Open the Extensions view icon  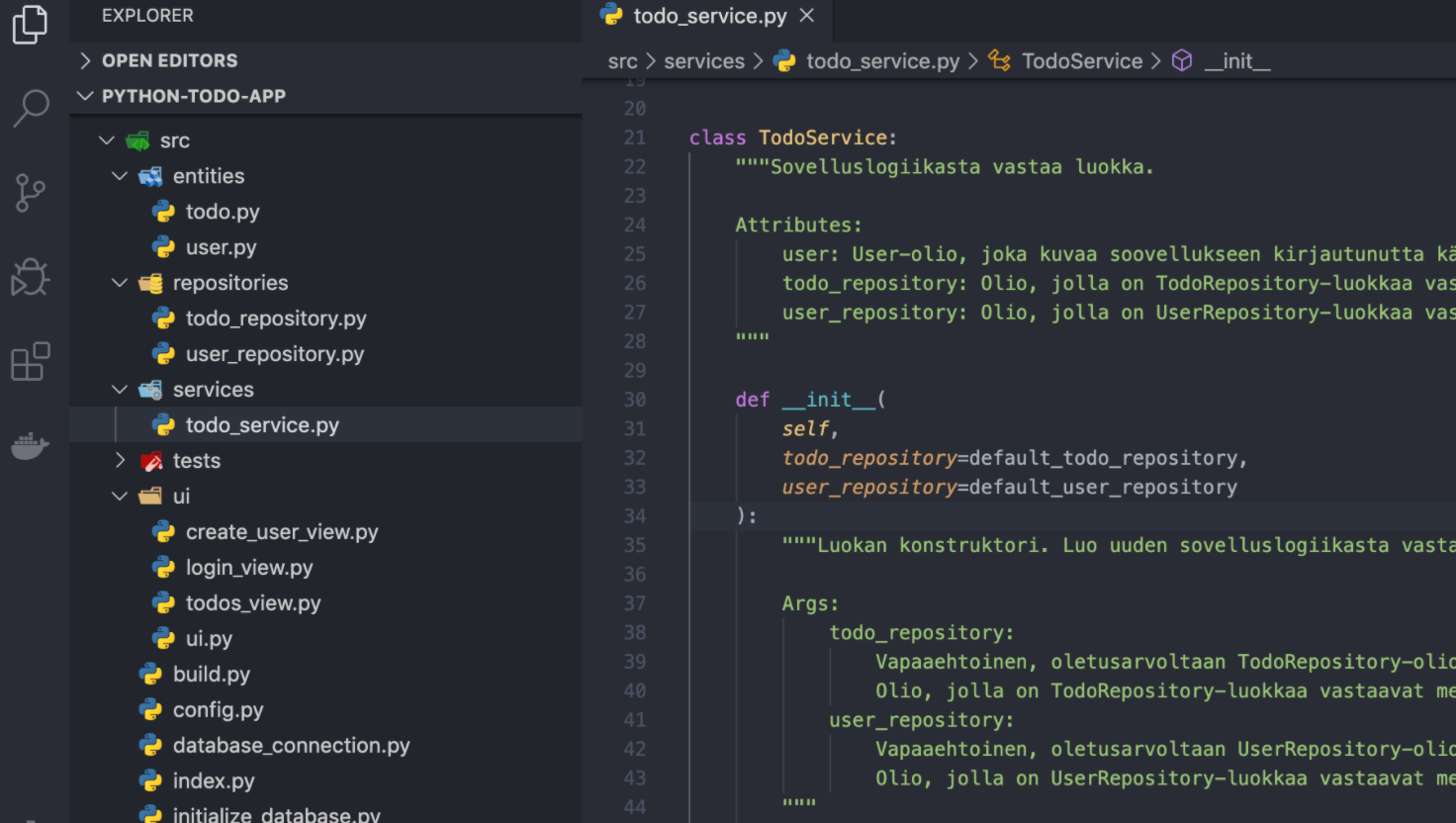pos(31,362)
